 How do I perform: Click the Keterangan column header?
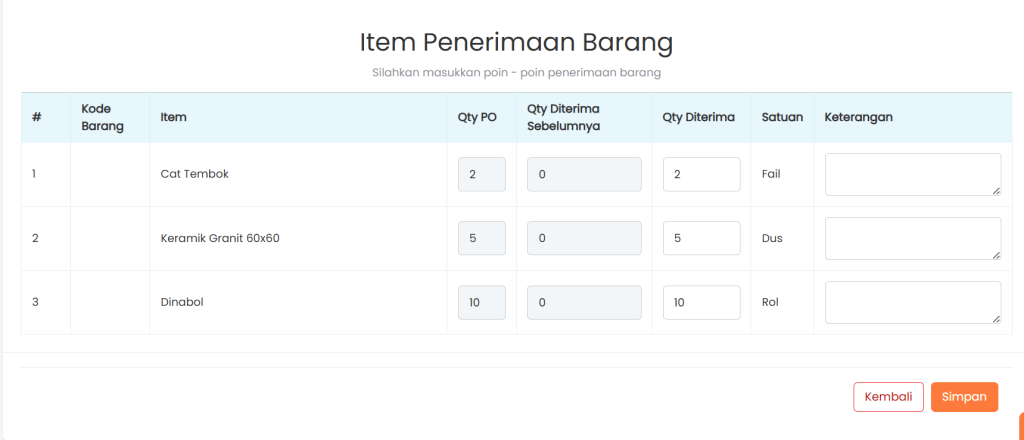pyautogui.click(x=858, y=117)
